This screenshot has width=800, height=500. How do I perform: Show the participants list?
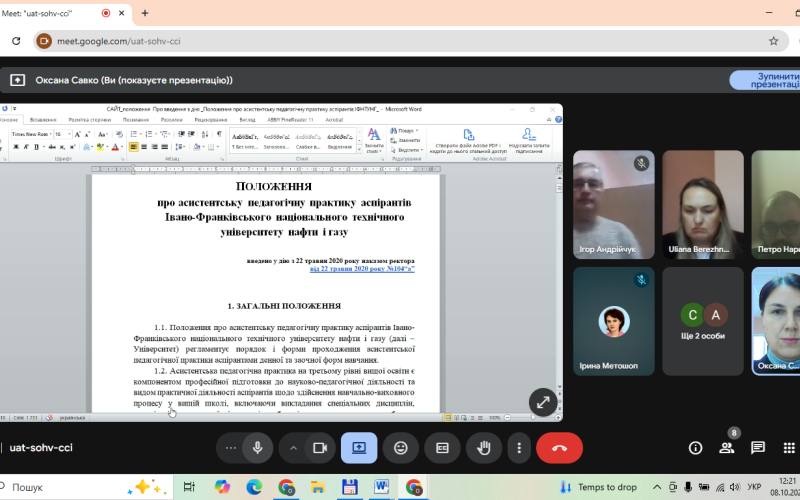click(x=727, y=448)
